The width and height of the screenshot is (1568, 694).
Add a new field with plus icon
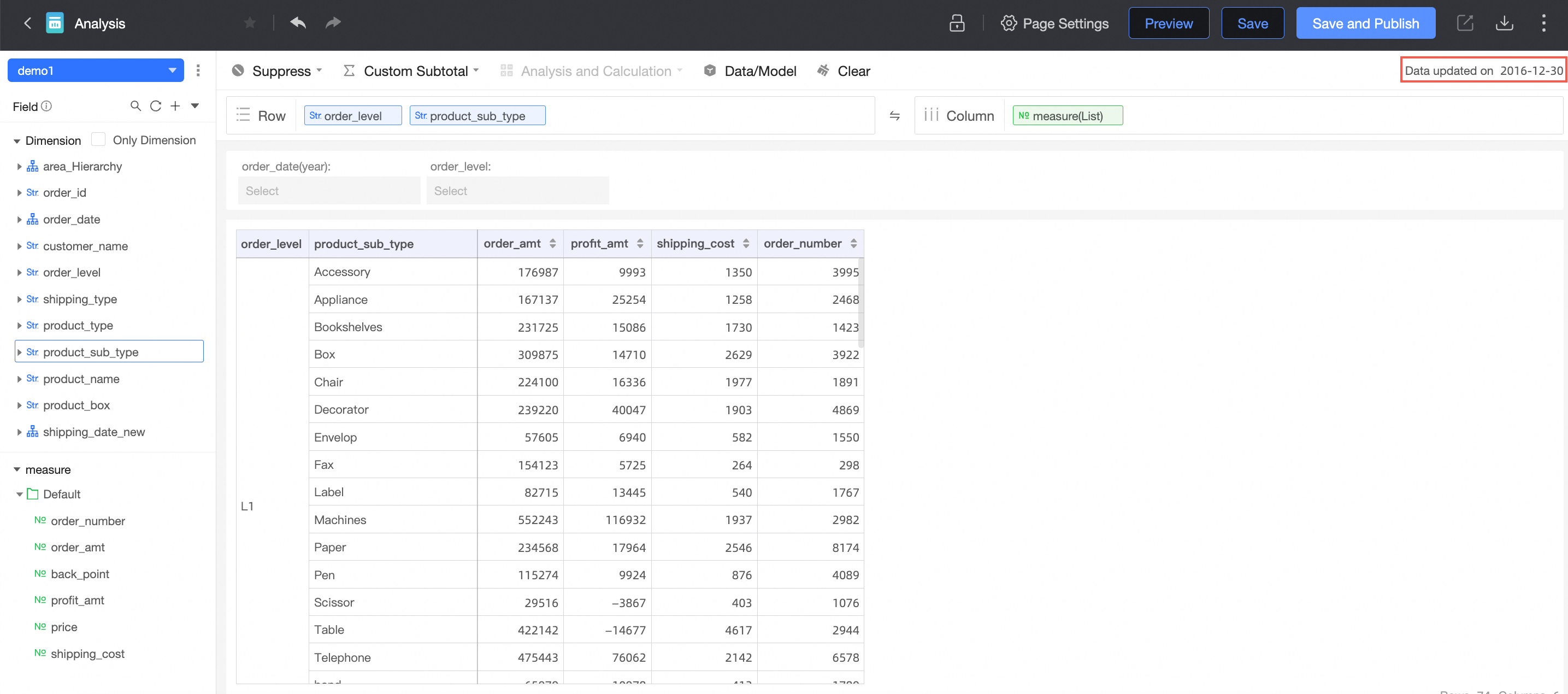tap(175, 106)
